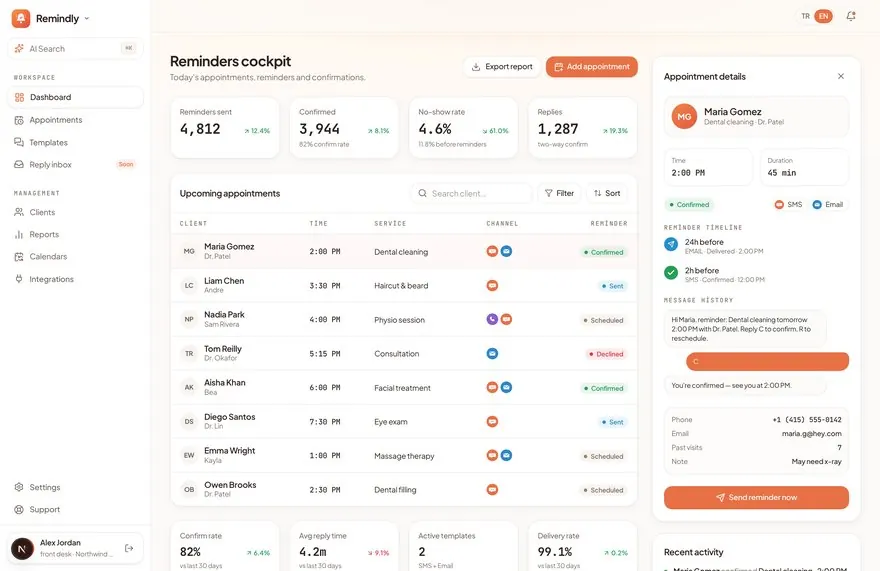The height and width of the screenshot is (571, 880).
Task: Select the EN language toggle
Action: [823, 16]
